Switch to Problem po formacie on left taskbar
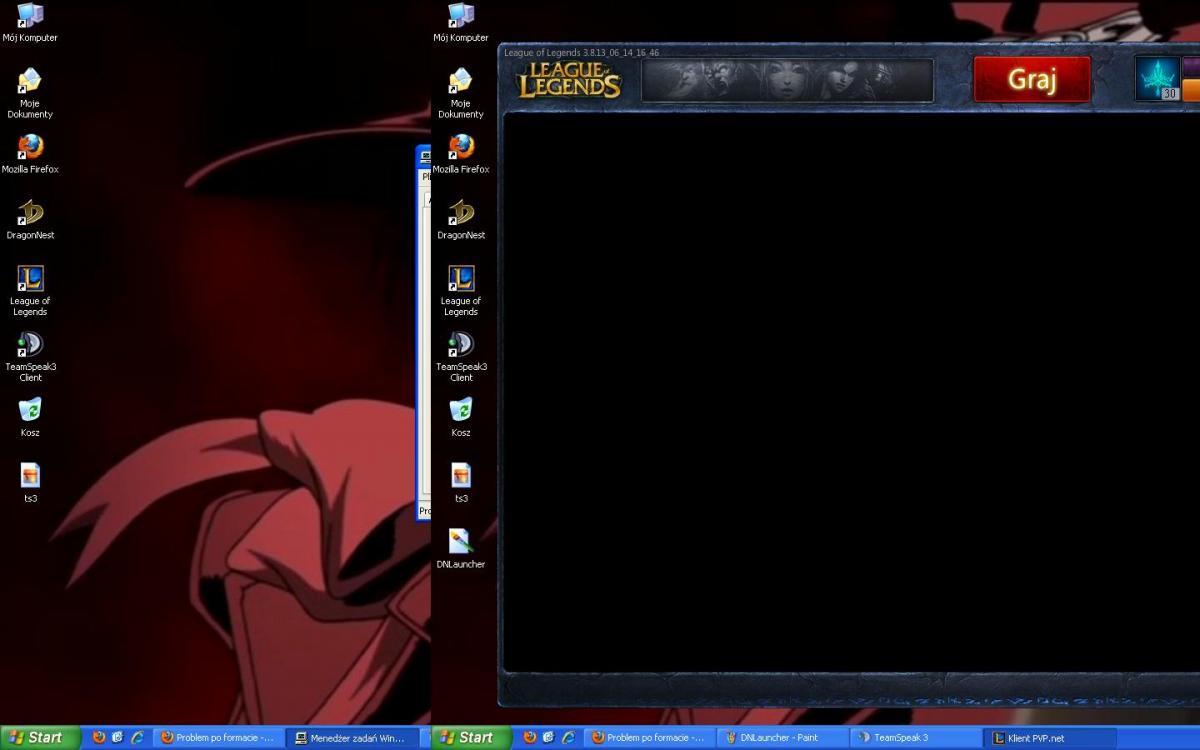The width and height of the screenshot is (1200, 750). [219, 738]
